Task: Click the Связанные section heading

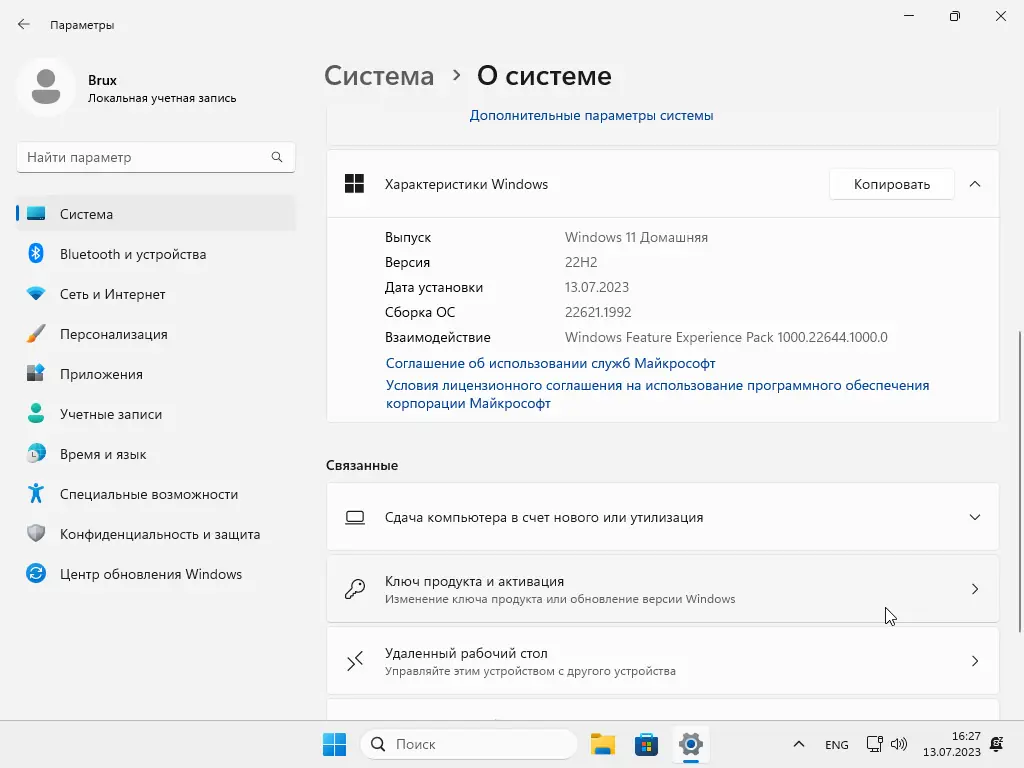Action: 362,465
